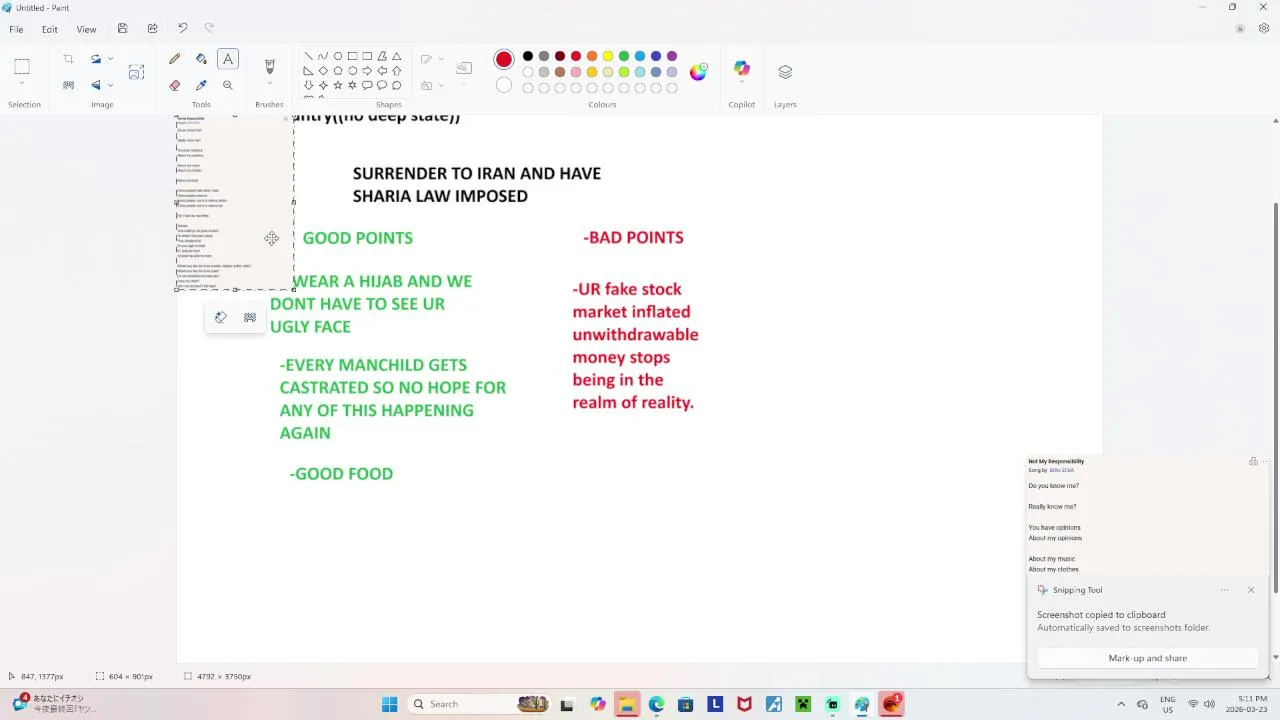Screen dimensions: 1280x720
Task: Click the generative erase icon on floating toolbar
Action: coord(221,318)
